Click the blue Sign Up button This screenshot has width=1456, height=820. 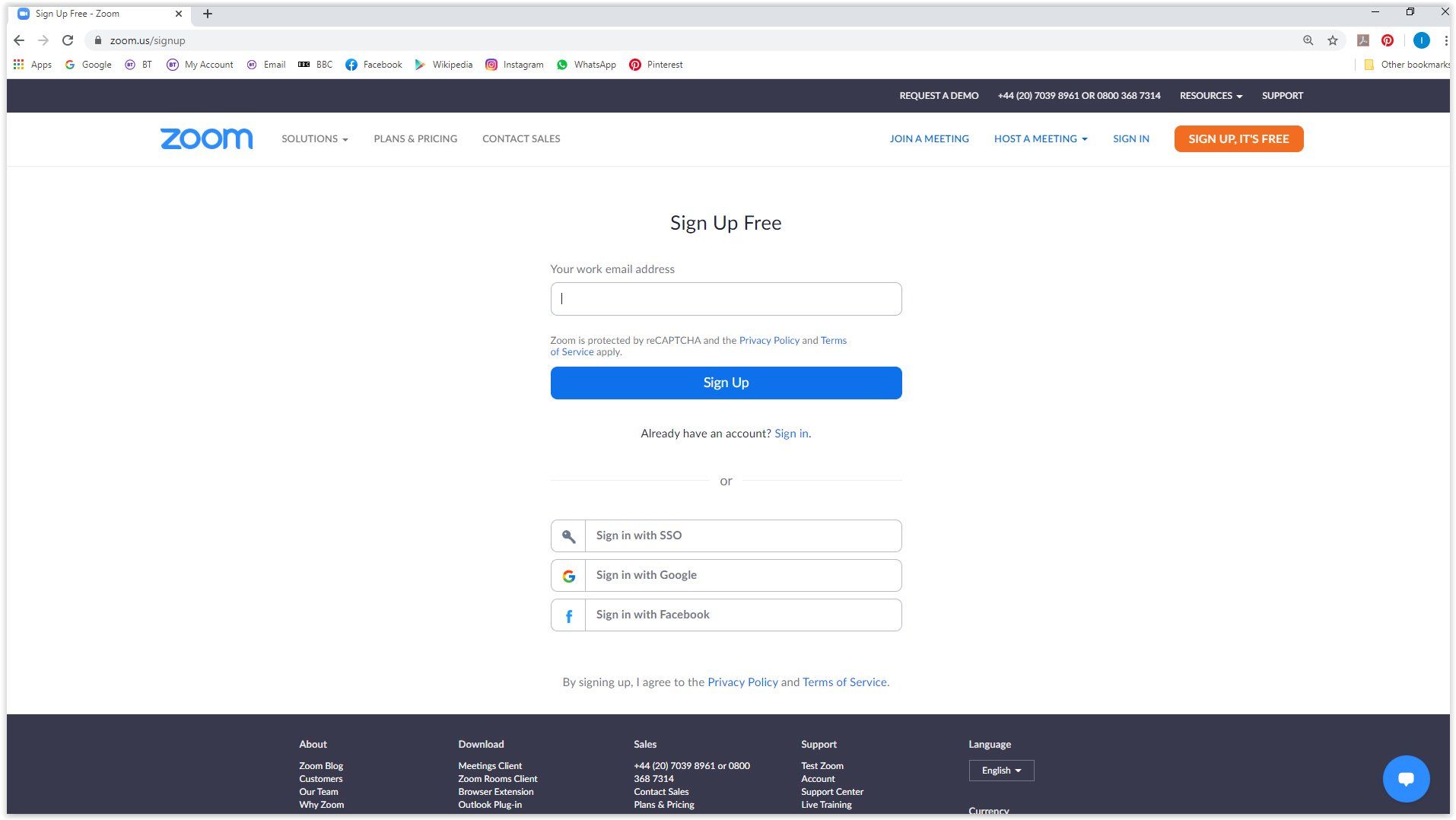coord(726,383)
